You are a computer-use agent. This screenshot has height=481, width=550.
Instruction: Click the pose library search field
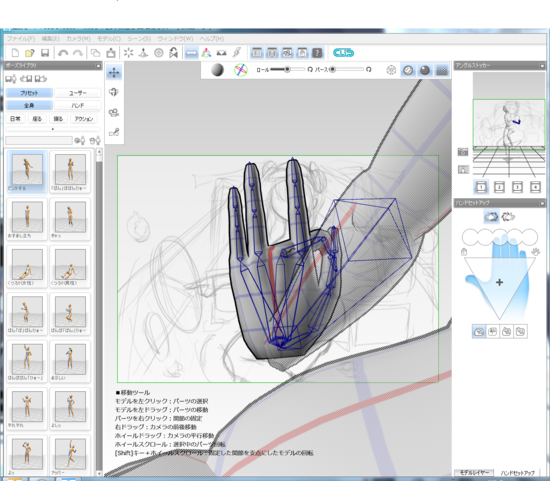pyautogui.click(x=39, y=140)
